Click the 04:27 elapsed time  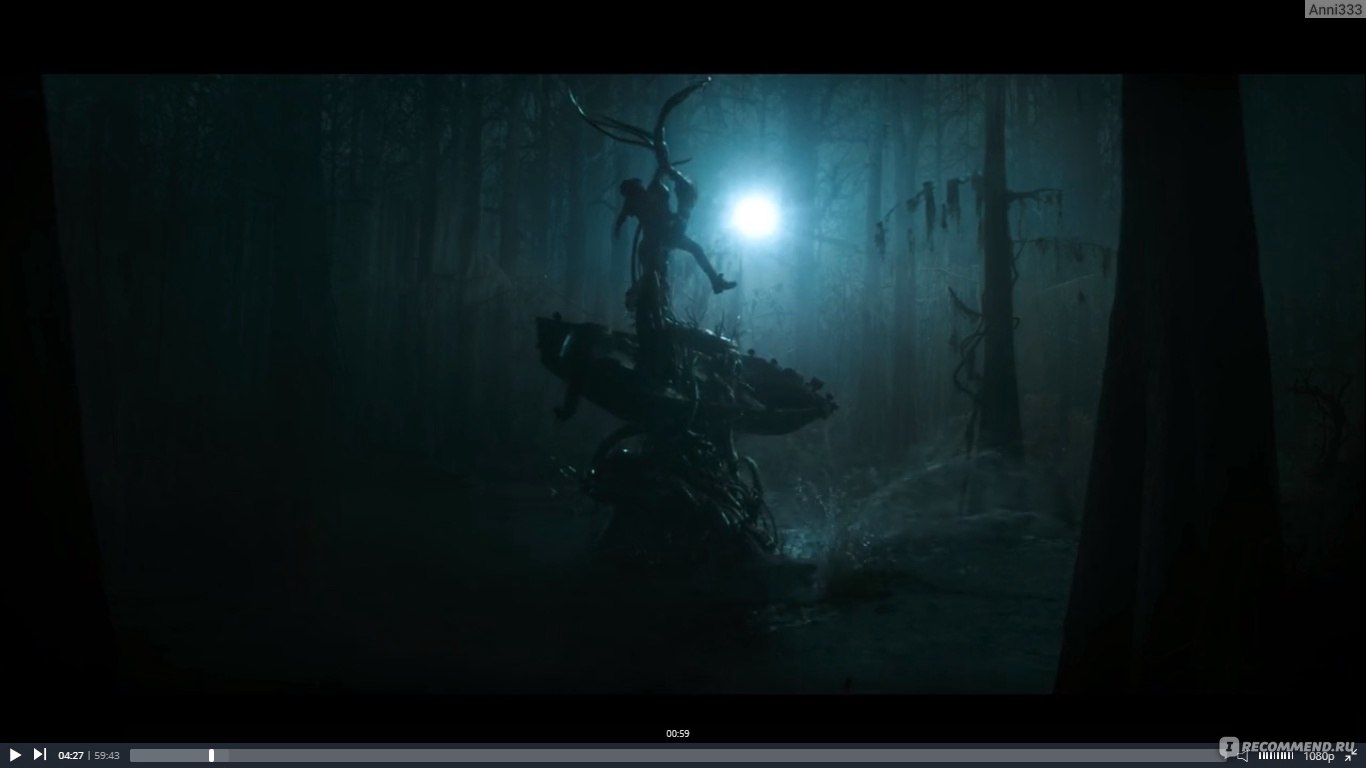tap(71, 756)
